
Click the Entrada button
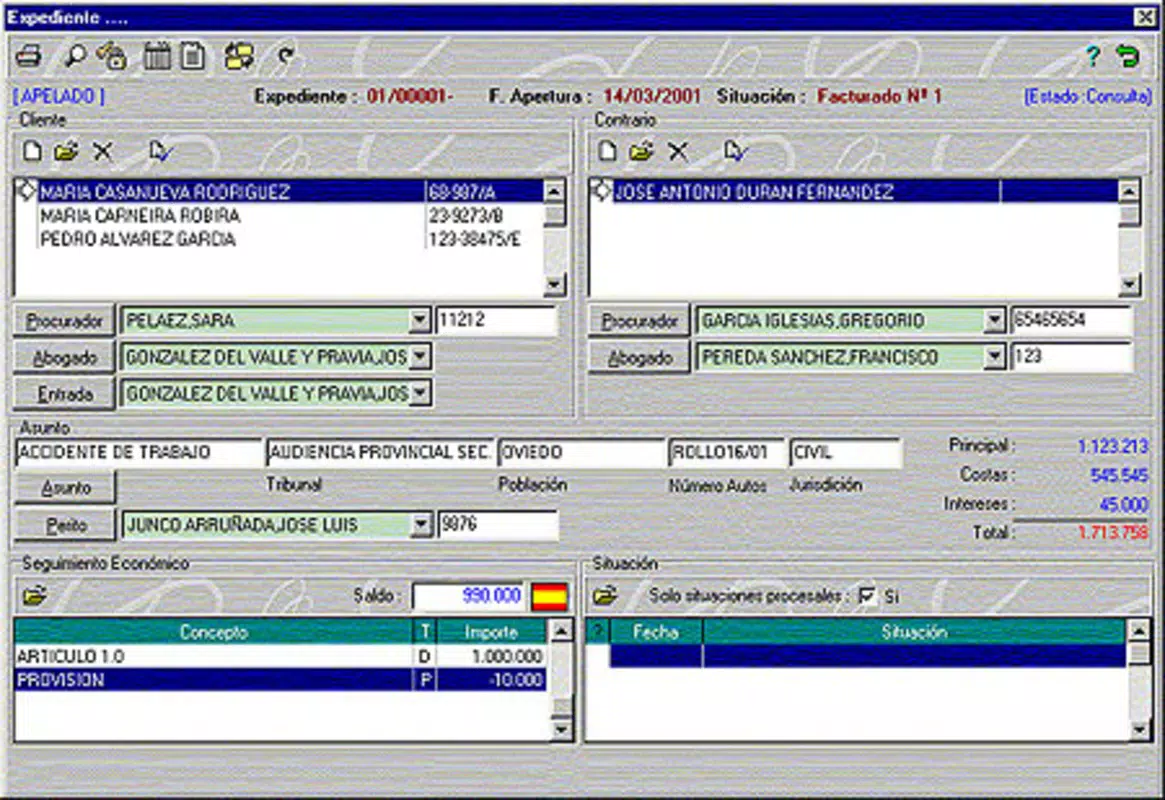(65, 393)
